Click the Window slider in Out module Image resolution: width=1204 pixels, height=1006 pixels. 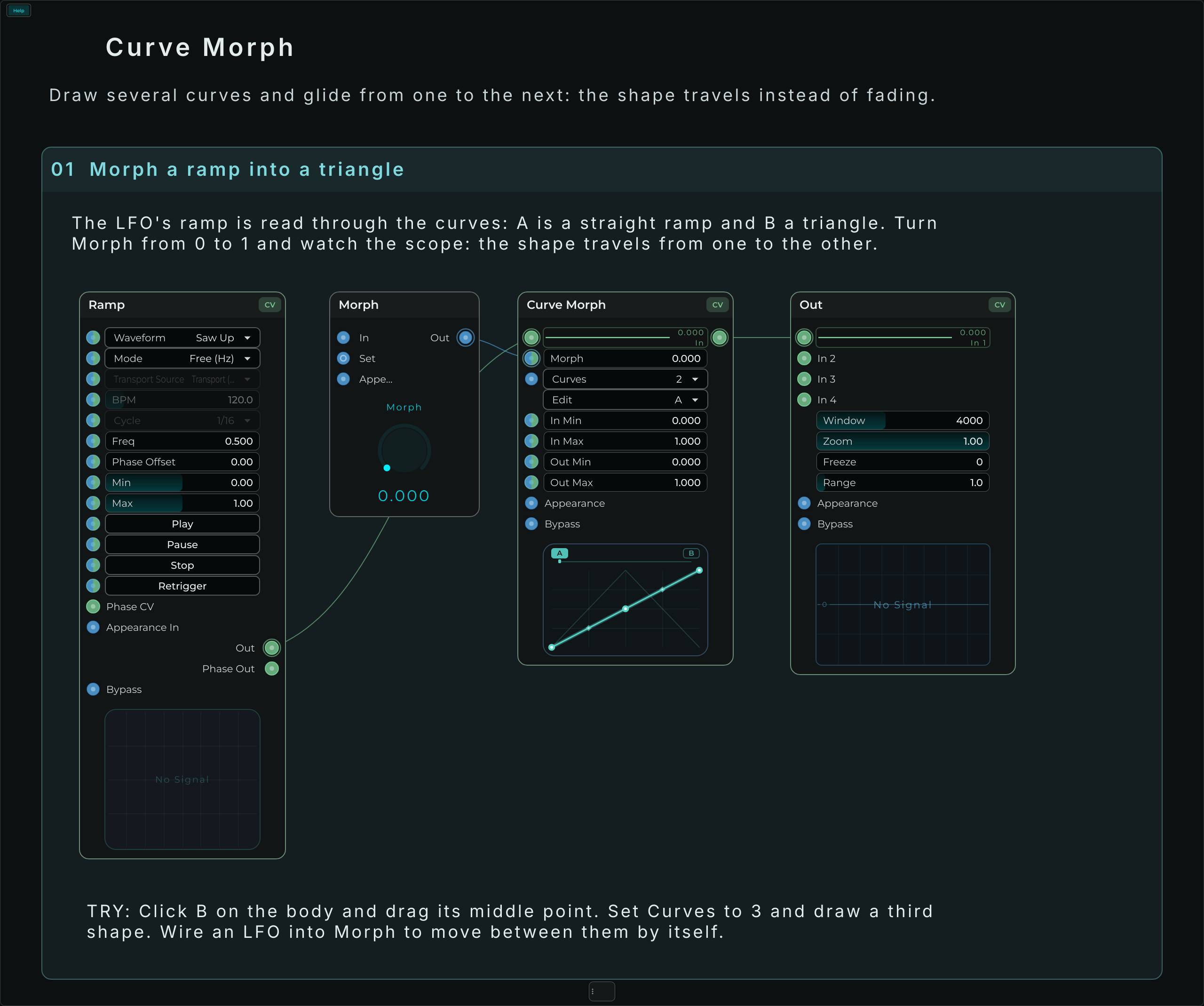[903, 420]
